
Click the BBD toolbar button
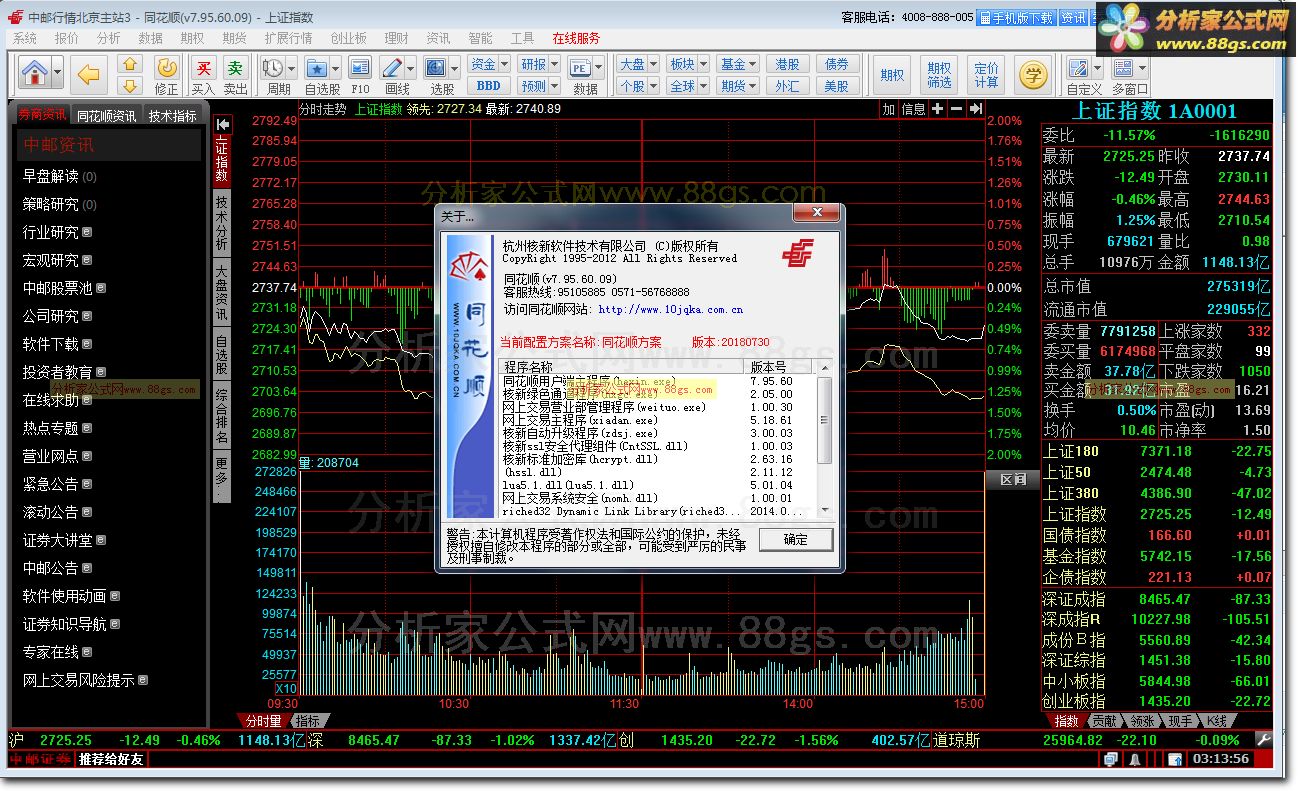click(489, 86)
